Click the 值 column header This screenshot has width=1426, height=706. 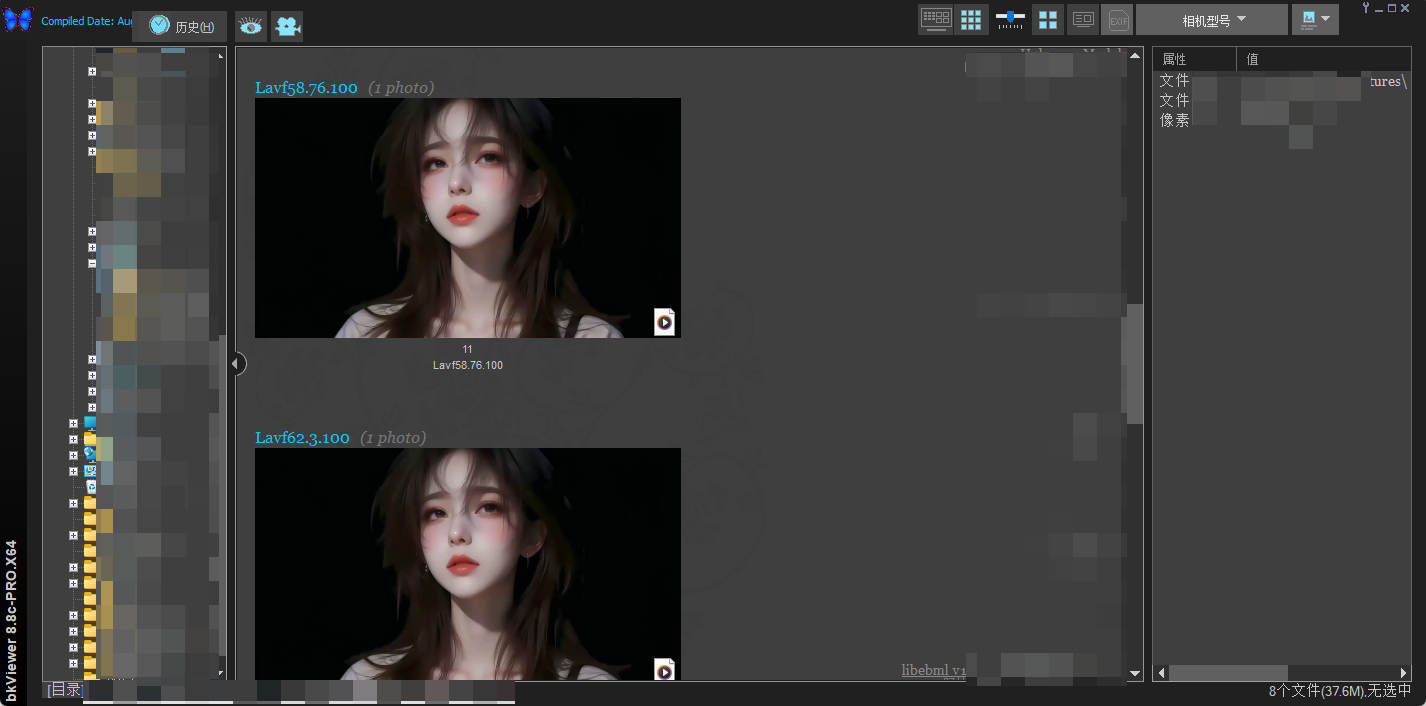(x=1324, y=59)
